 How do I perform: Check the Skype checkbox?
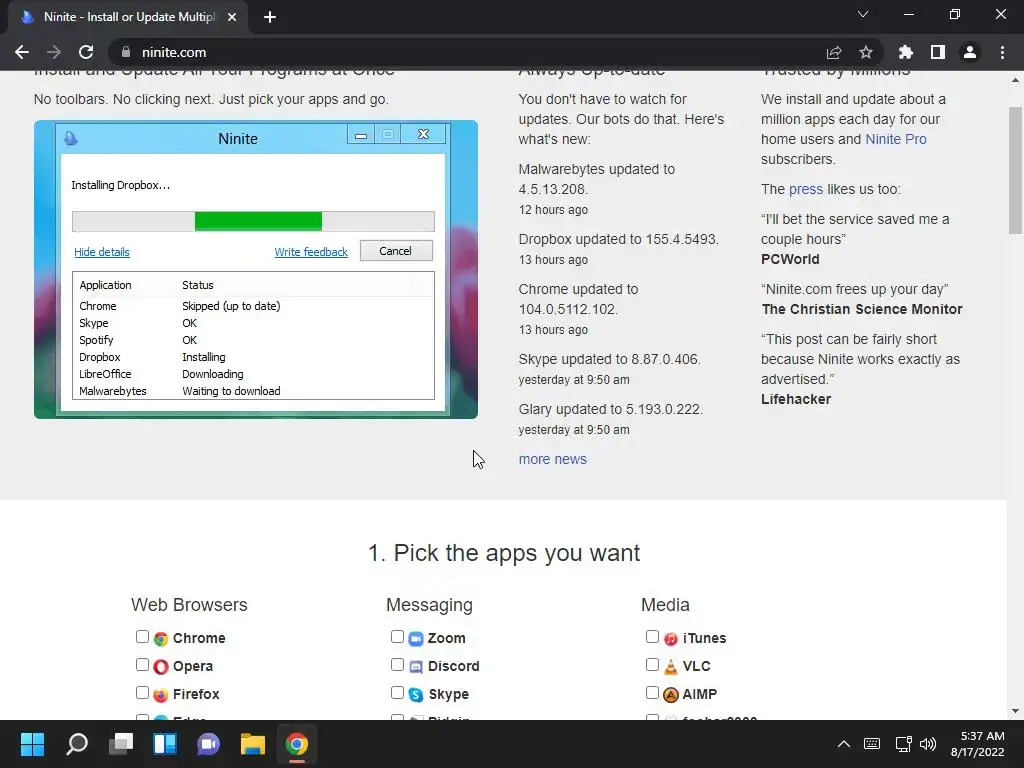pos(397,693)
